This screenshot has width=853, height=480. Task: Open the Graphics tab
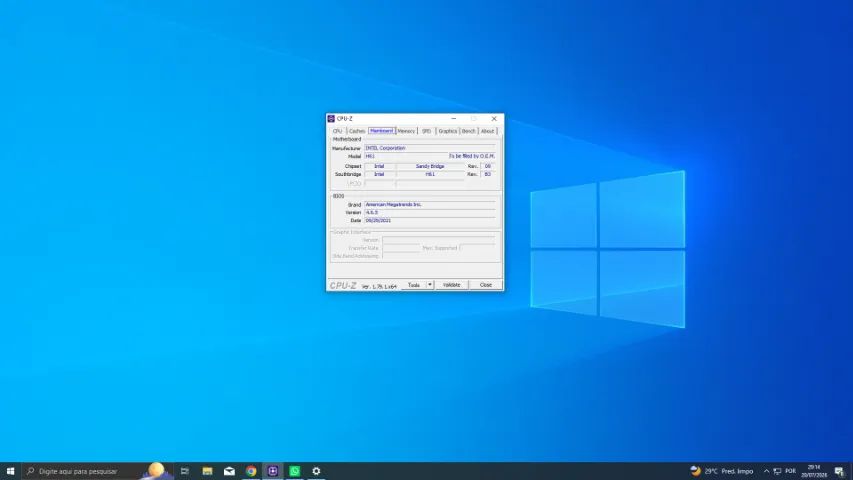coord(448,131)
